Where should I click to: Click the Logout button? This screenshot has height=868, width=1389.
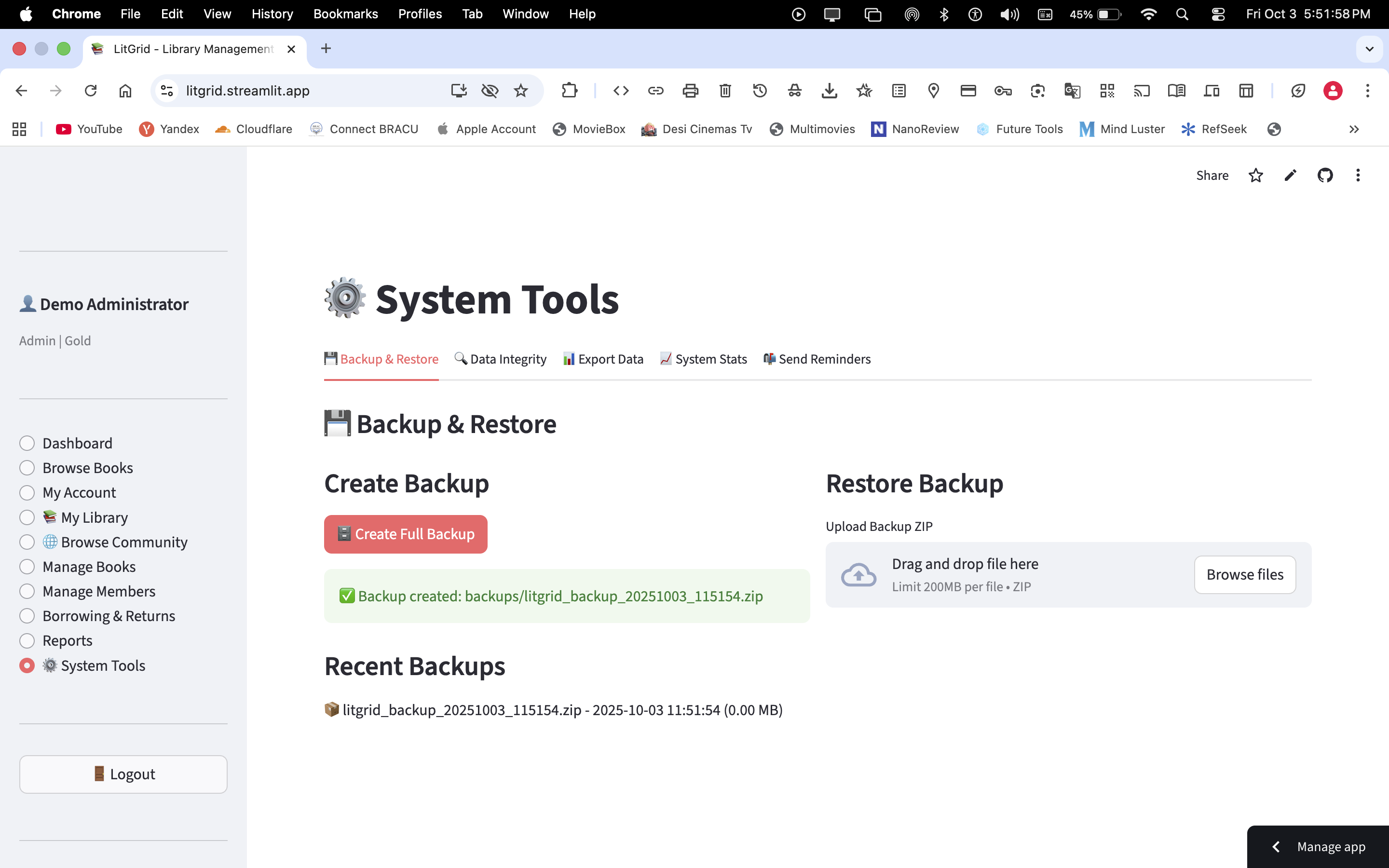click(123, 774)
